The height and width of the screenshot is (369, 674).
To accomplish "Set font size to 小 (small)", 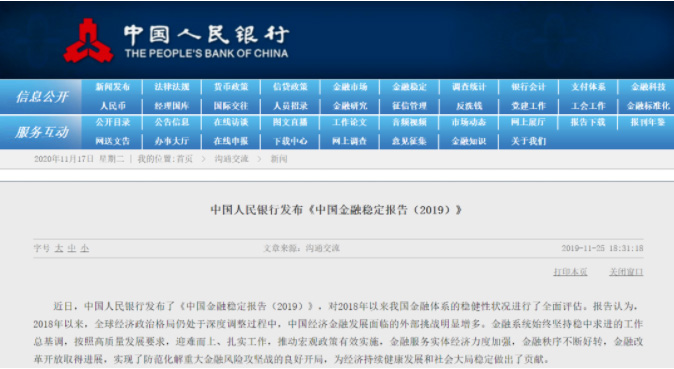I will (84, 248).
